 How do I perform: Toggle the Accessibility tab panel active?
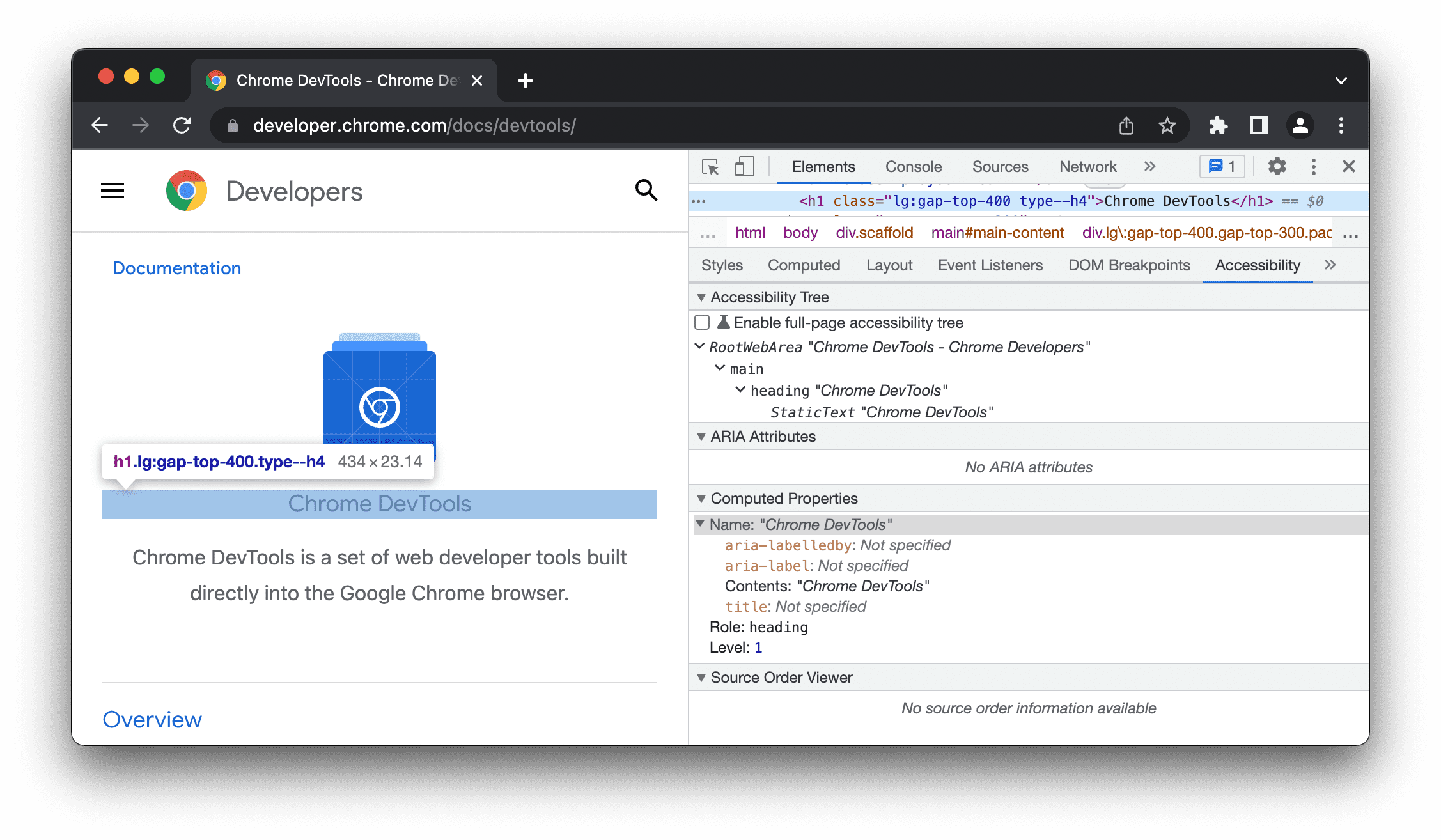[1257, 264]
